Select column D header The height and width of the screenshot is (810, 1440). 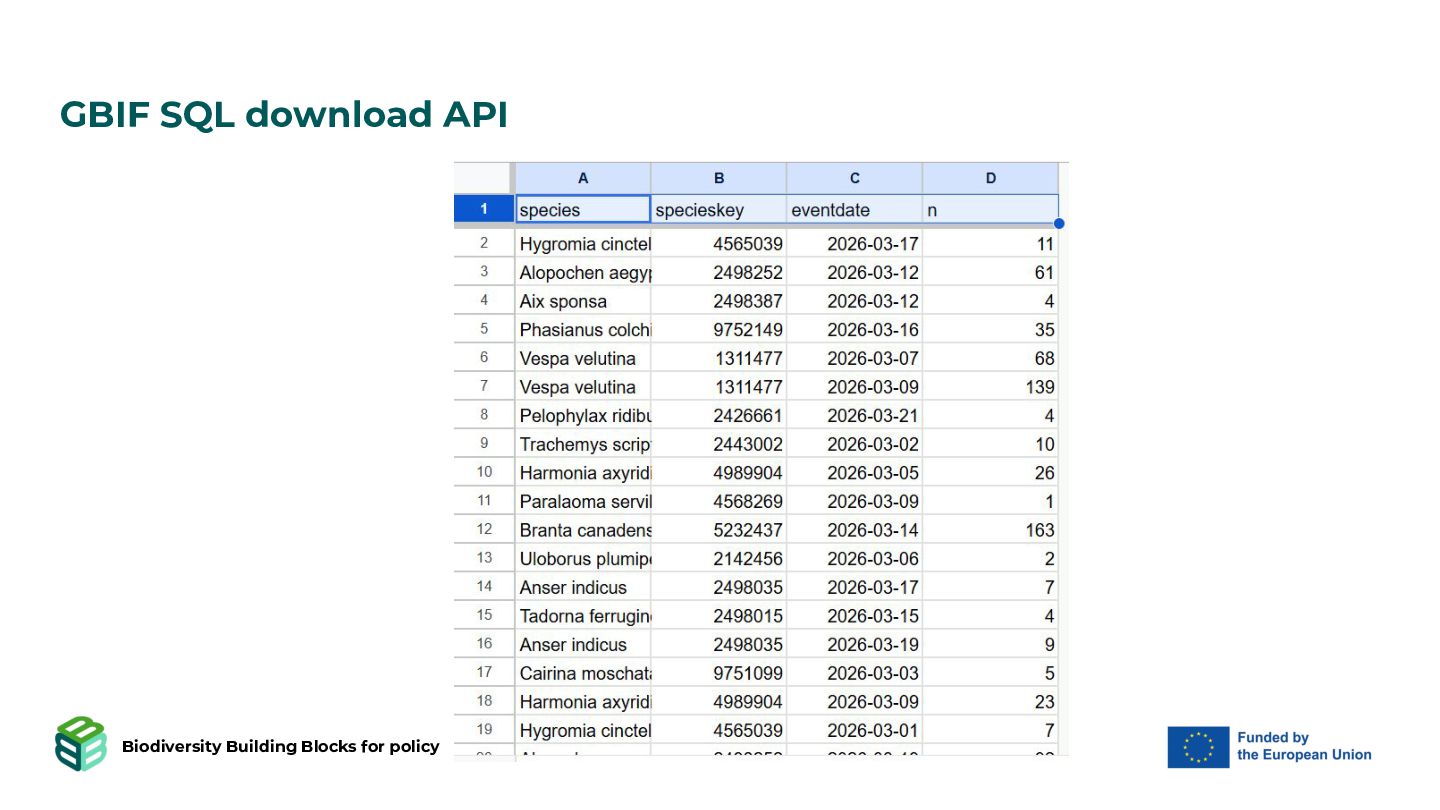(990, 178)
